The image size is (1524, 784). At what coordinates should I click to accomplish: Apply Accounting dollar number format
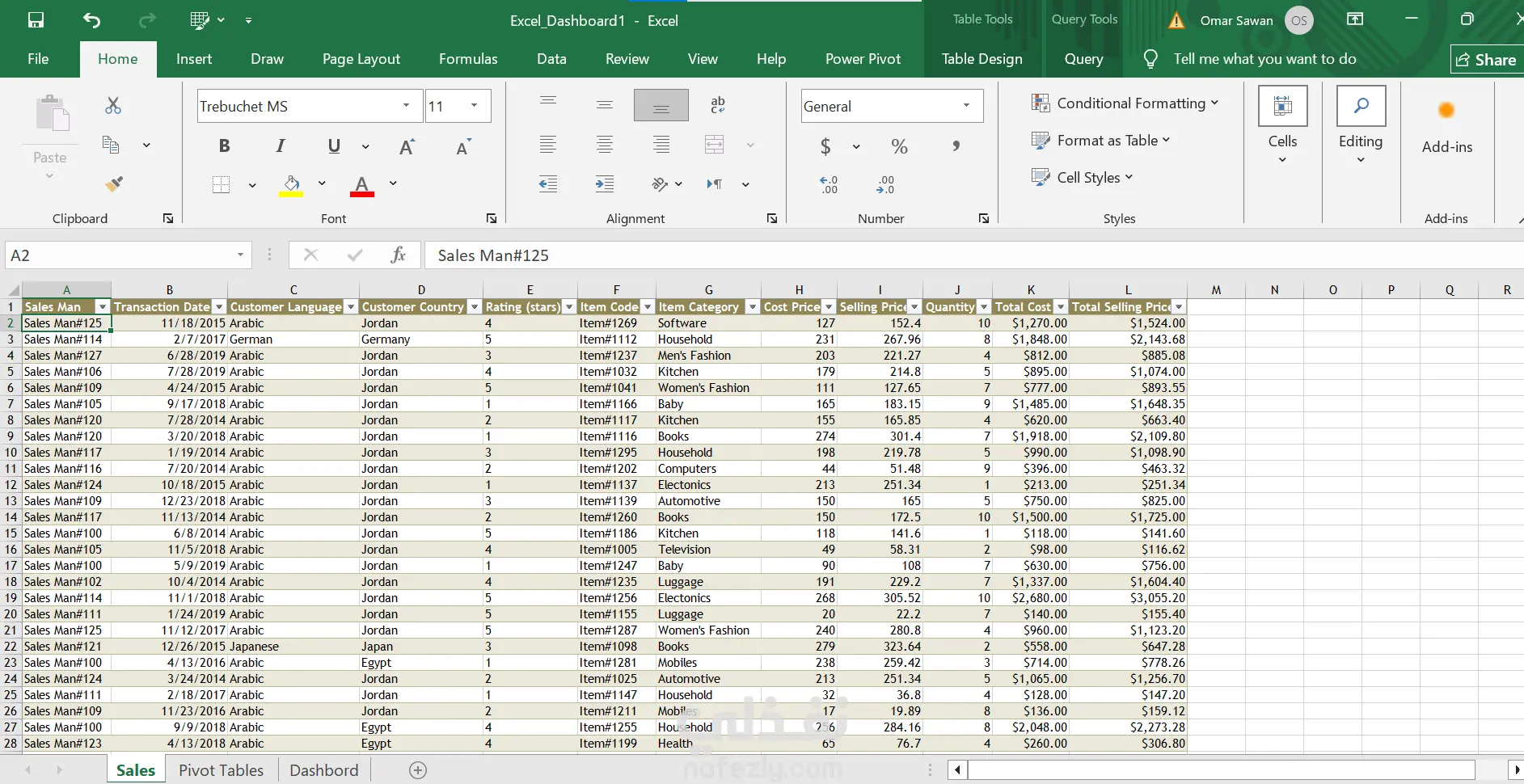click(x=825, y=146)
